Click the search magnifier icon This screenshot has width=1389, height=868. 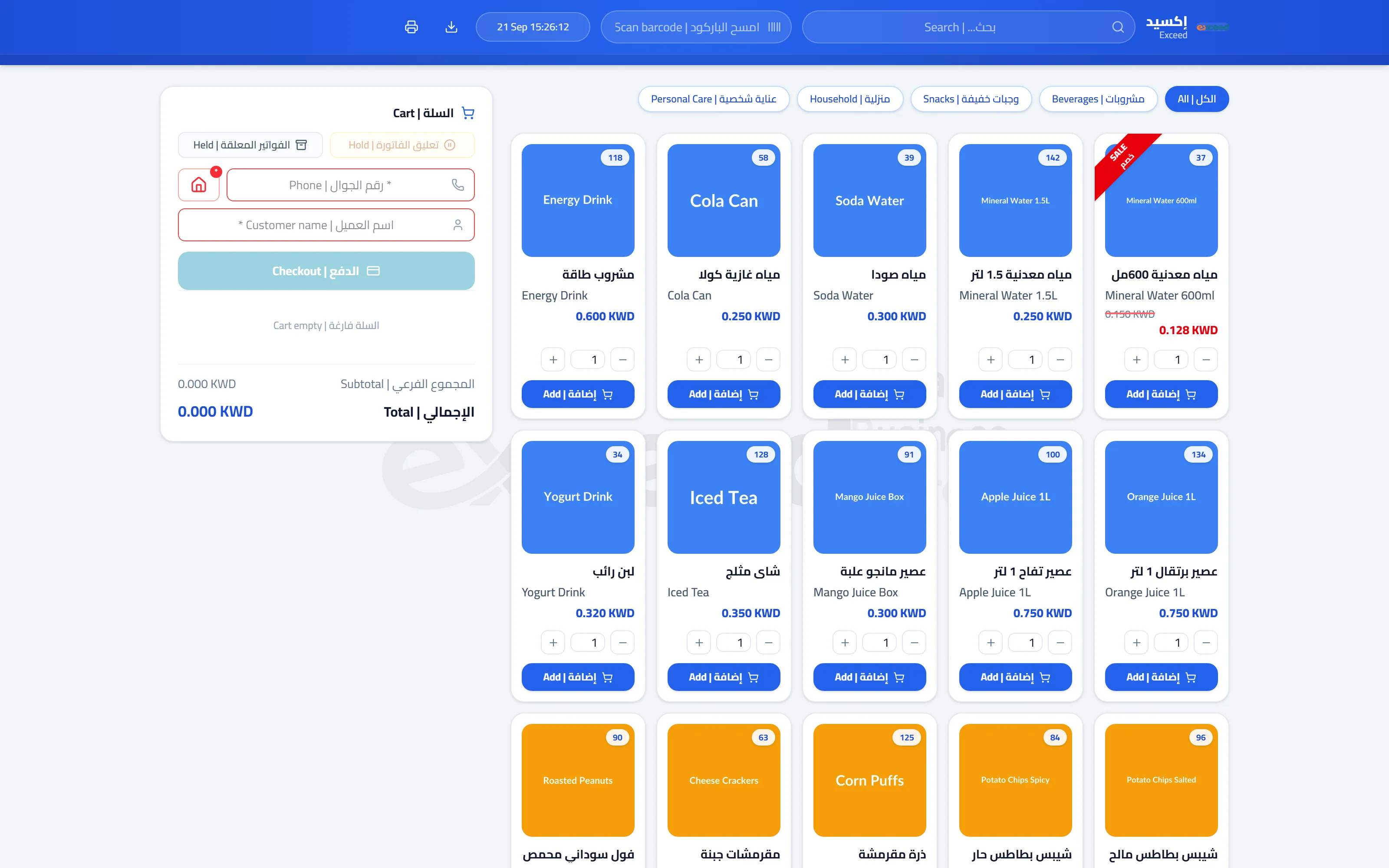(x=1118, y=27)
